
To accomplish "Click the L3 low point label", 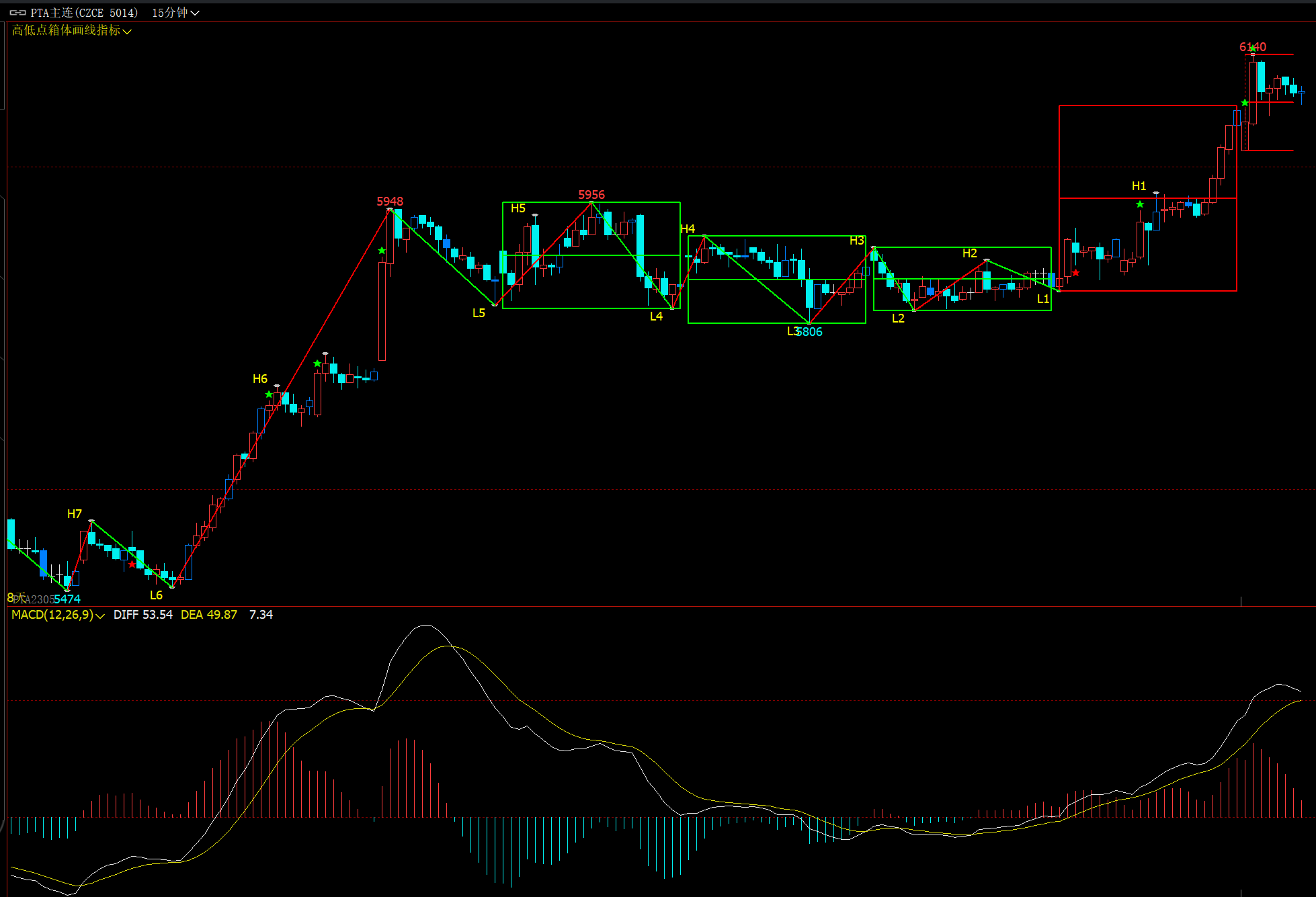I will tap(792, 331).
